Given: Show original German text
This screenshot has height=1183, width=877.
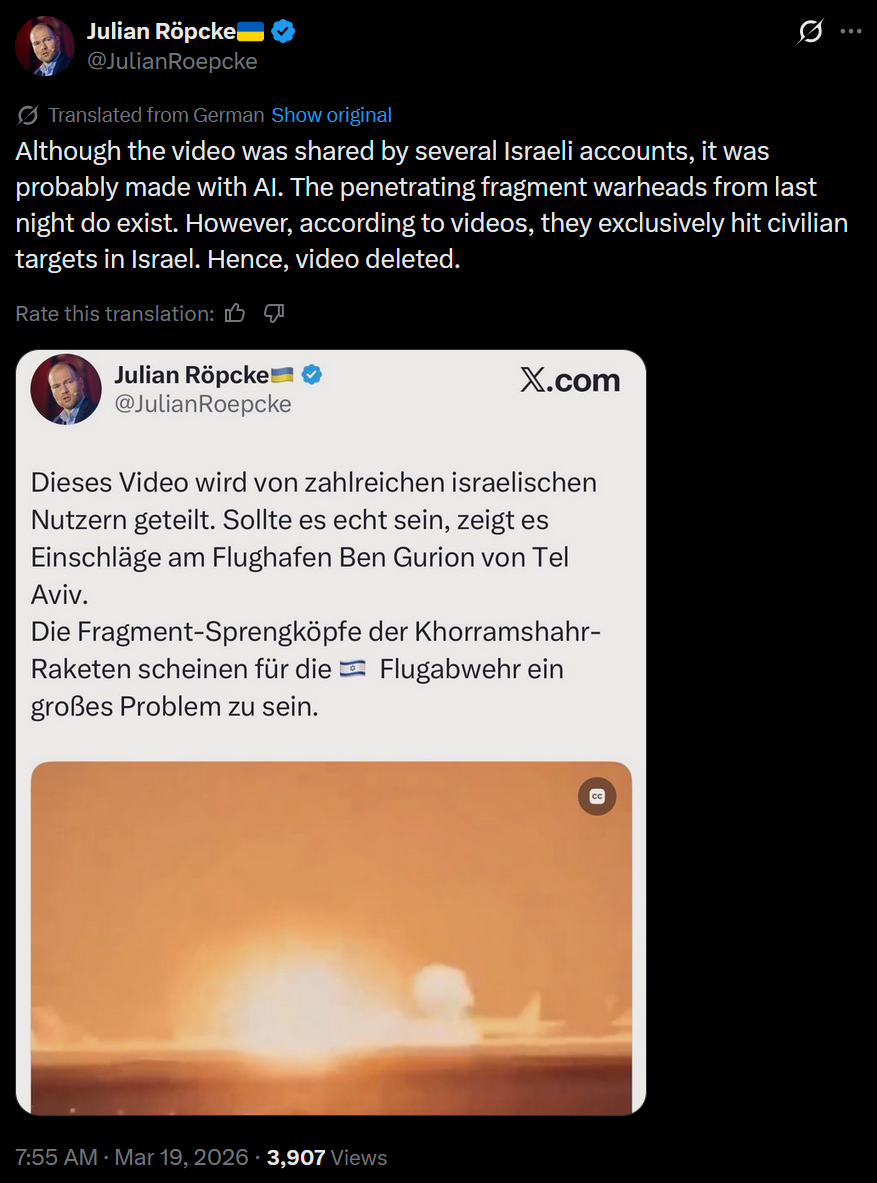Looking at the screenshot, I should tap(331, 115).
